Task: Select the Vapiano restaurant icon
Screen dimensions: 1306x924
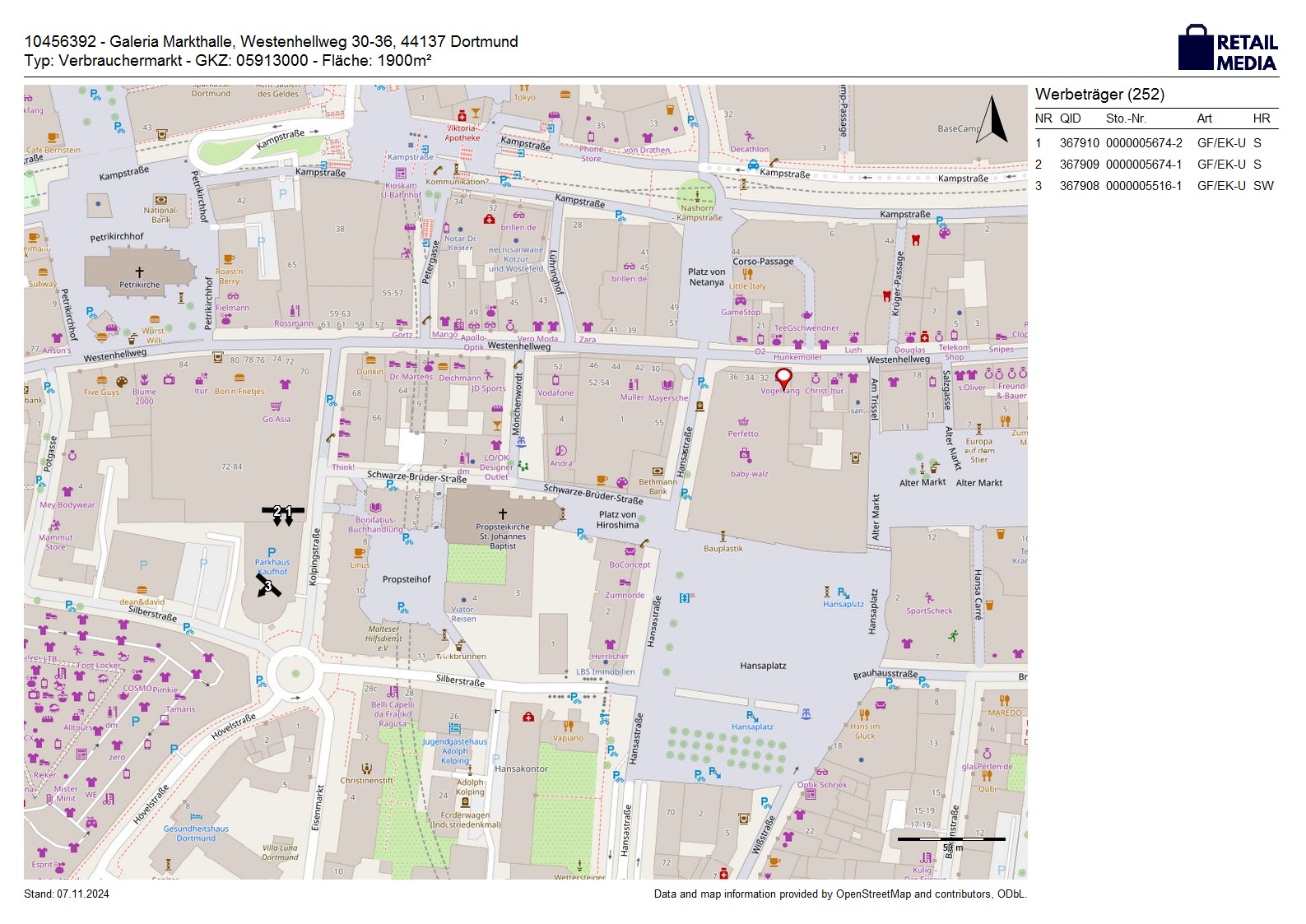Action: click(x=568, y=726)
